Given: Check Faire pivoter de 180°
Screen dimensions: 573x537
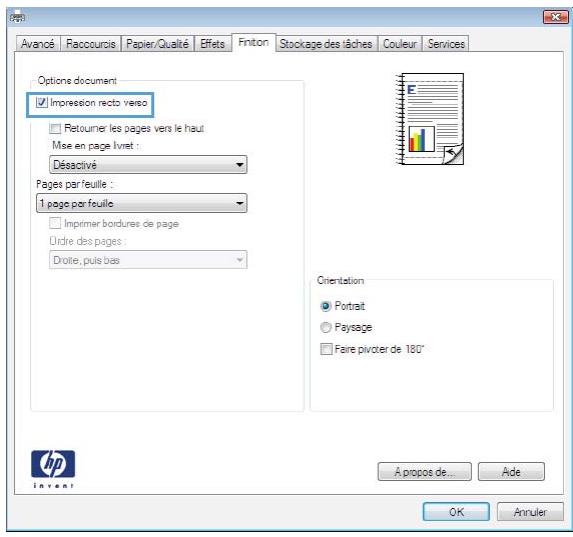Looking at the screenshot, I should pyautogui.click(x=326, y=349).
